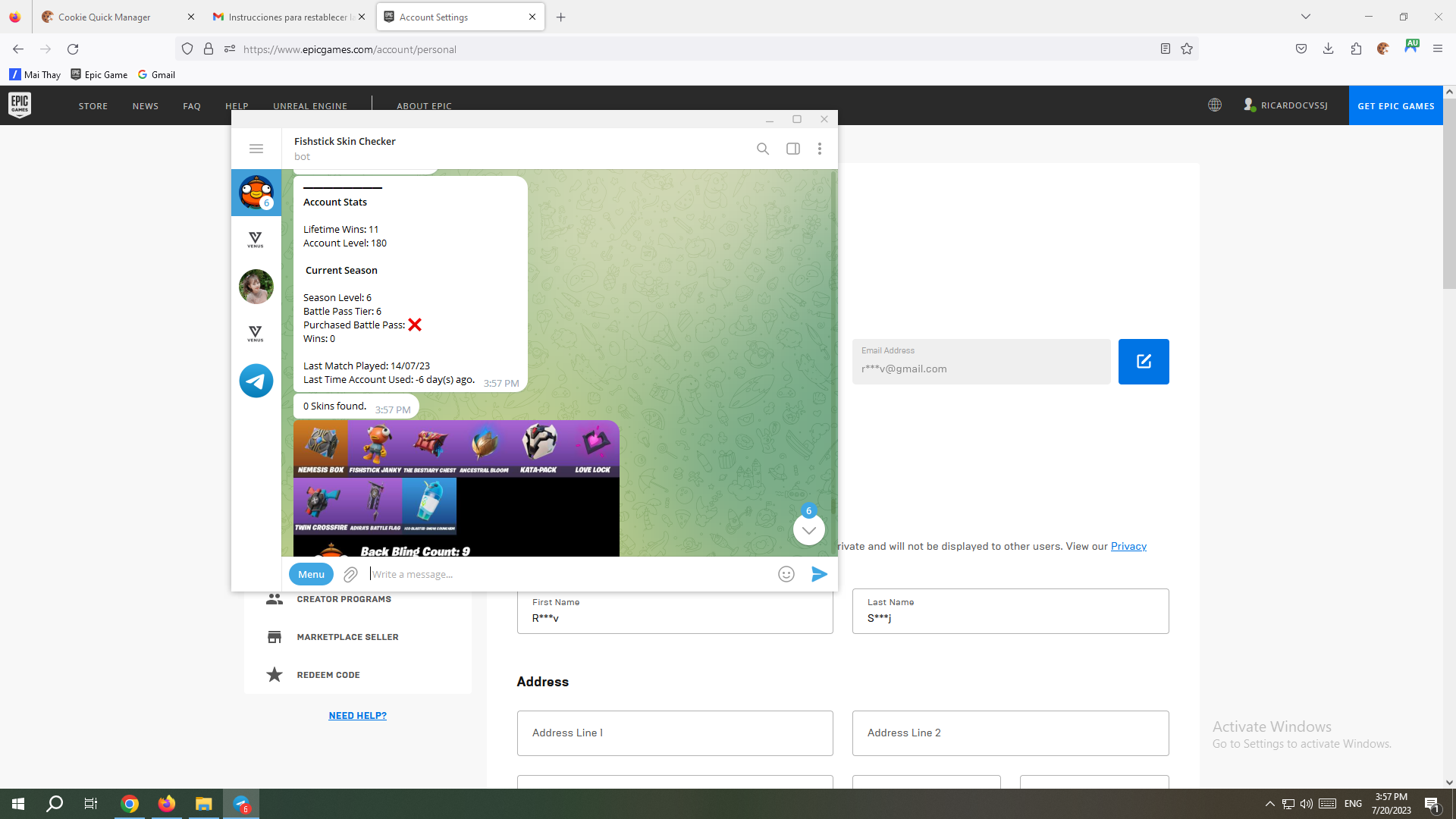
Task: Bookmark this page with star icon
Action: [x=1187, y=49]
